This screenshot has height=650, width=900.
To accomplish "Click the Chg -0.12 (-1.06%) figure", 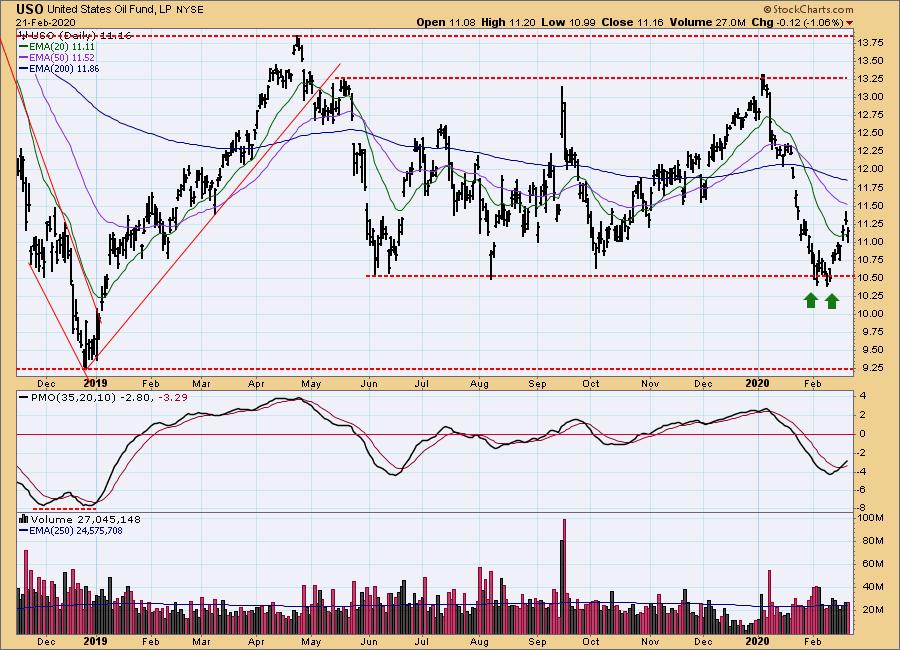I will pos(797,22).
